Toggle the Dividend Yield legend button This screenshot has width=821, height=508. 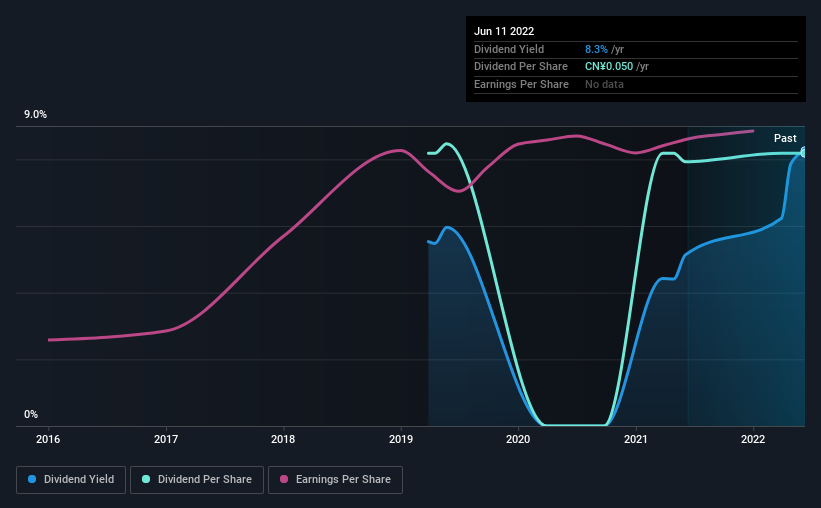[x=71, y=480]
